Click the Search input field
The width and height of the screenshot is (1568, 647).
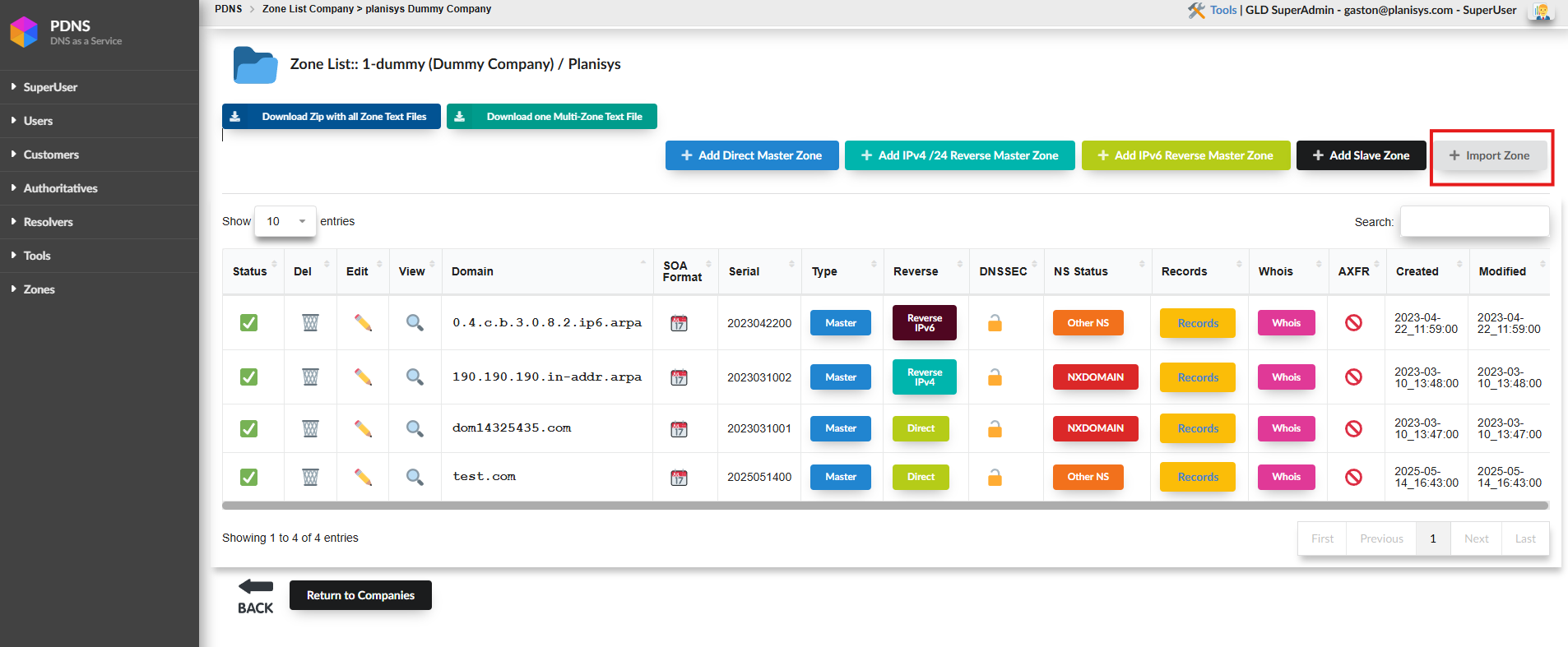(x=1474, y=222)
